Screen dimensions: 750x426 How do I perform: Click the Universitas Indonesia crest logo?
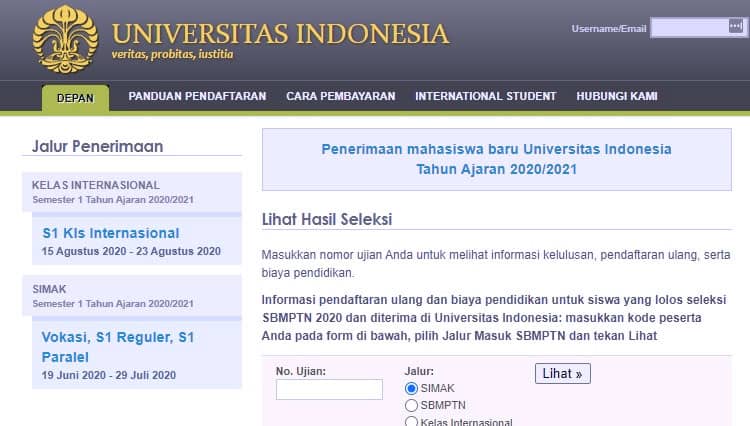(x=66, y=40)
